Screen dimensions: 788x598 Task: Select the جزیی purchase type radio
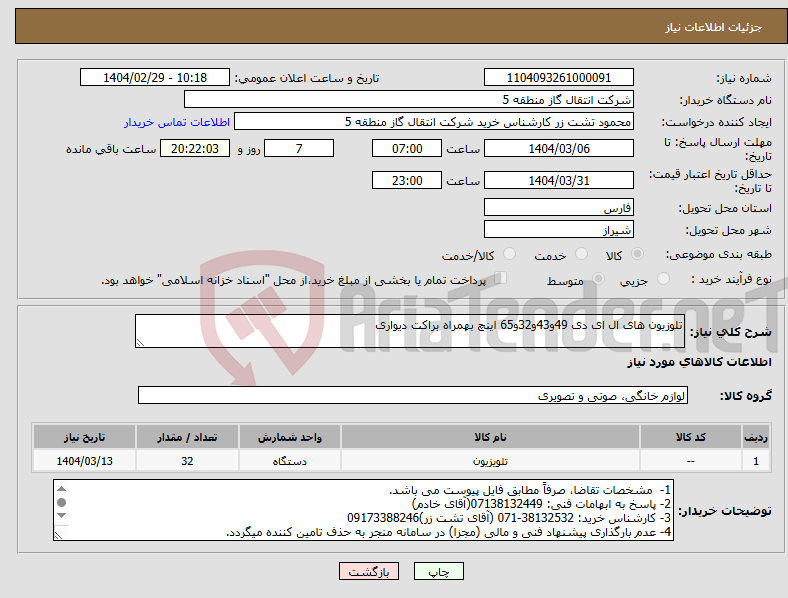[x=663, y=278]
